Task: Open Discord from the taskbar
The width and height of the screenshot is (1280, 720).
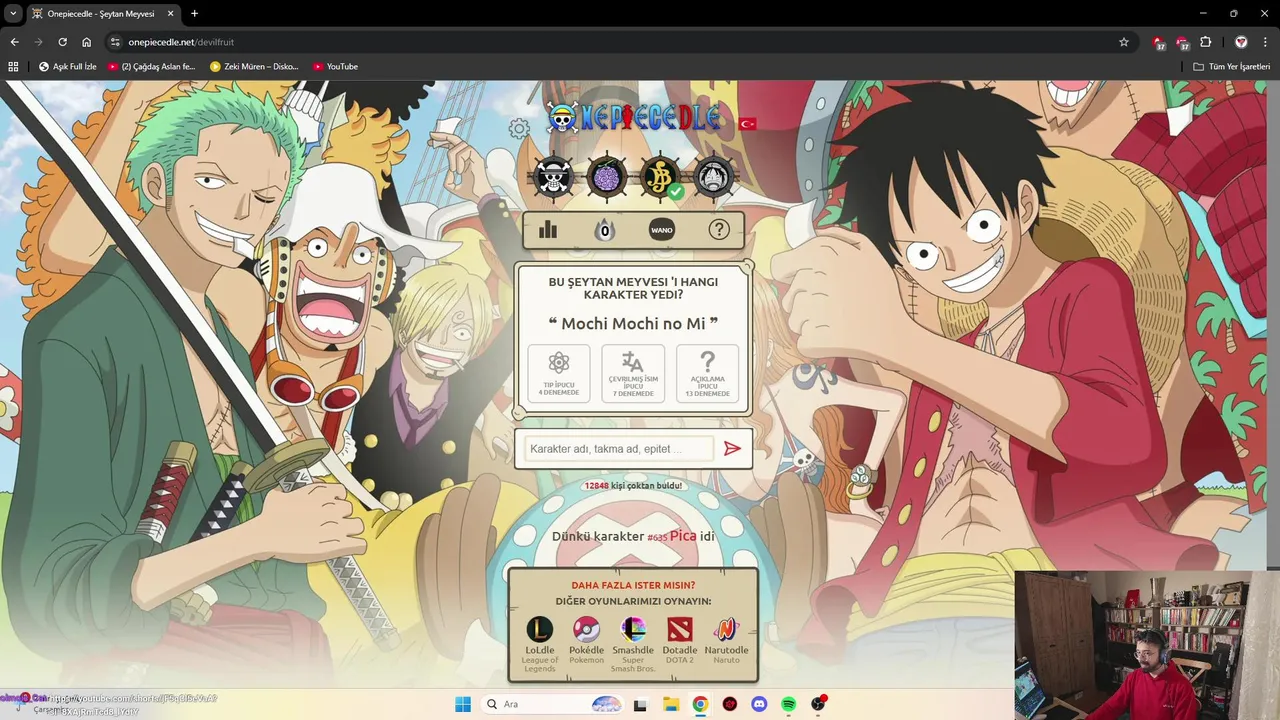Action: [759, 704]
